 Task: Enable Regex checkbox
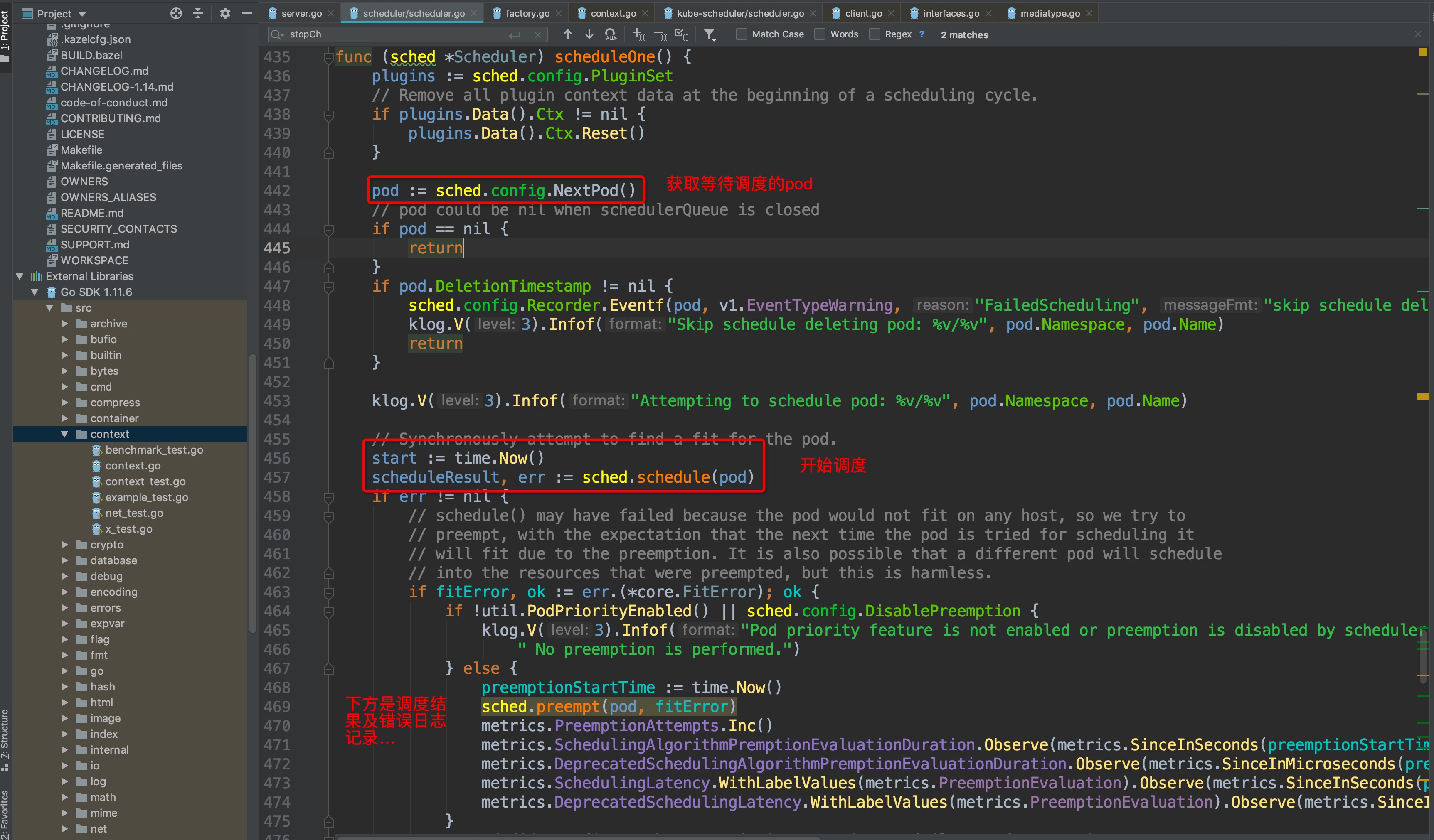pyautogui.click(x=874, y=35)
